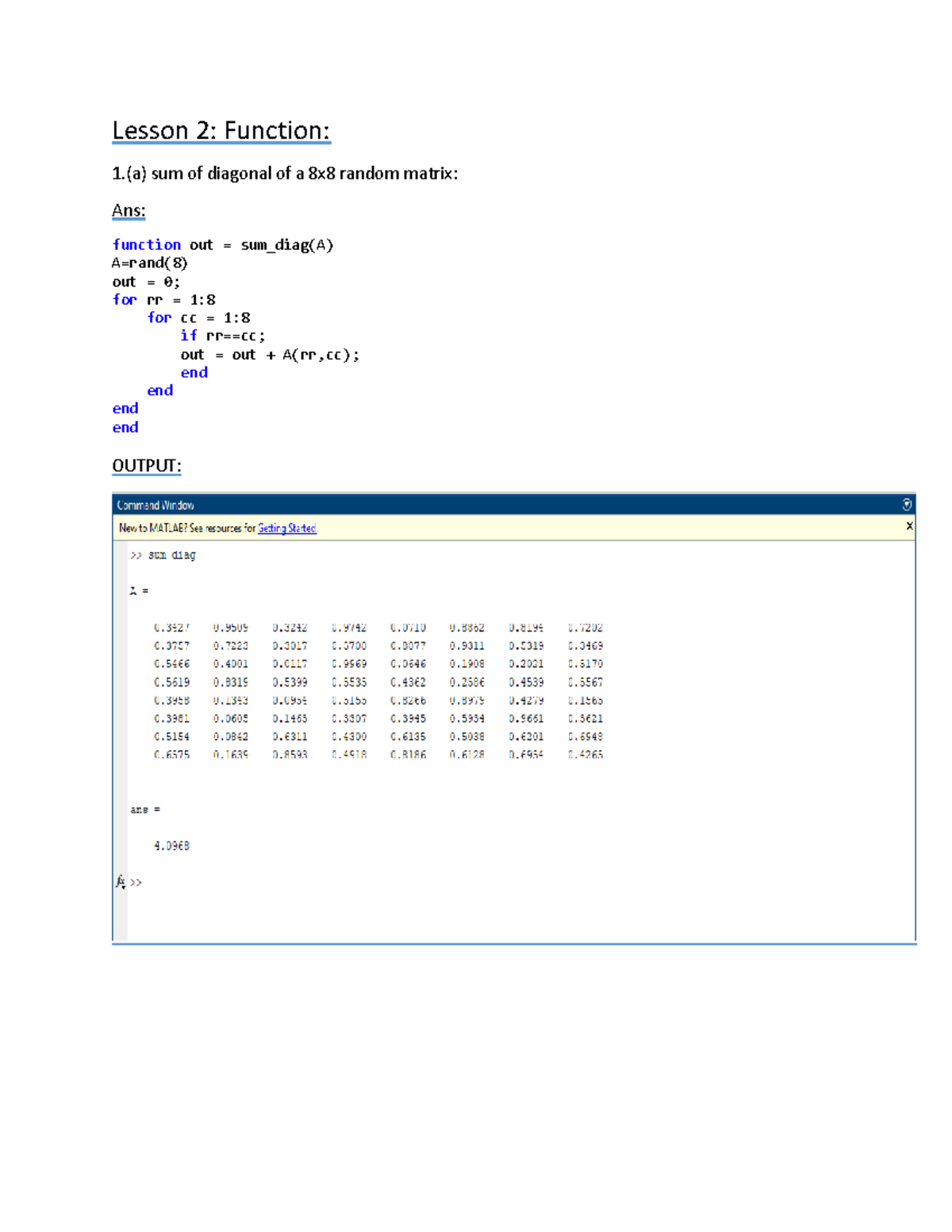Viewport: 952px width, 1232px height.
Task: Place cursor at the >> command prompt
Action: pyautogui.click(x=137, y=880)
